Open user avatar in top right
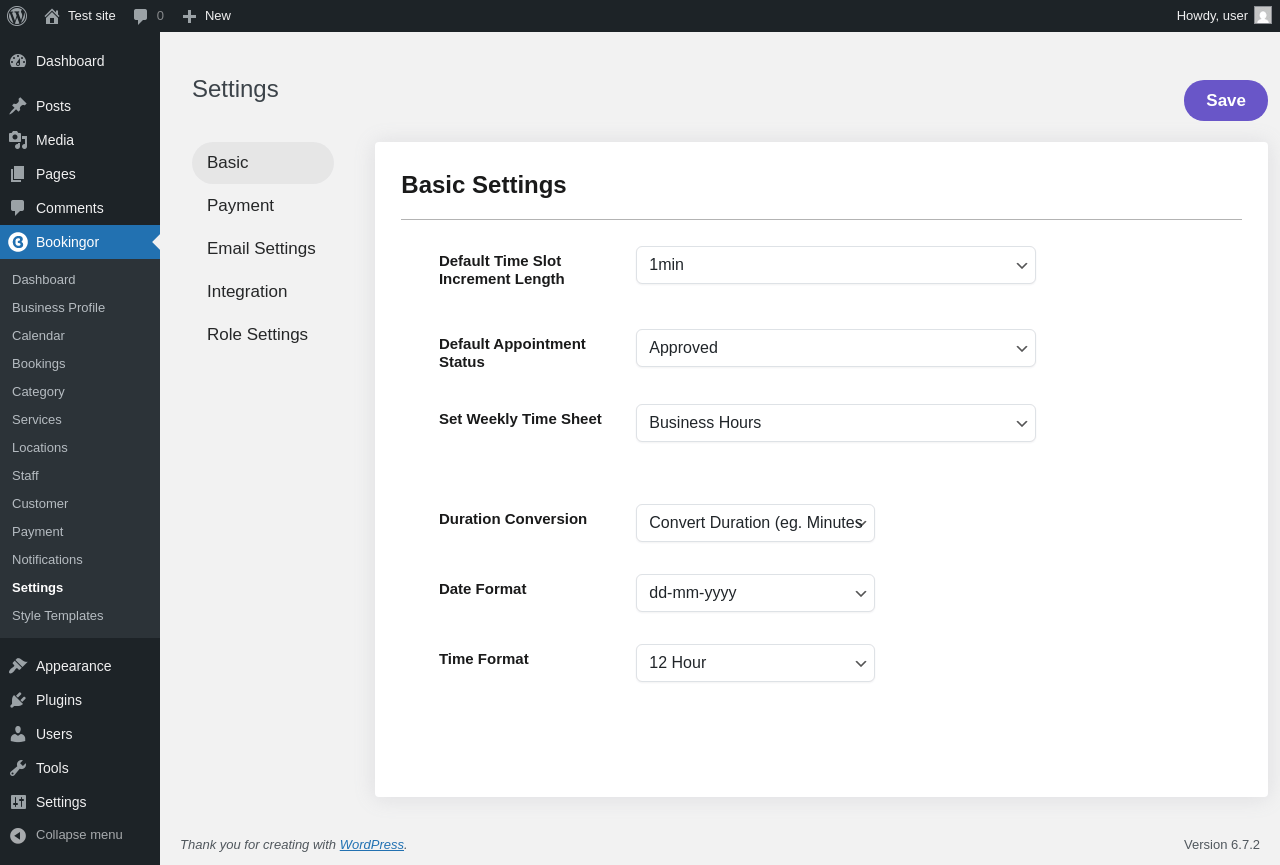Screen dimensions: 1280x865 1263,15
